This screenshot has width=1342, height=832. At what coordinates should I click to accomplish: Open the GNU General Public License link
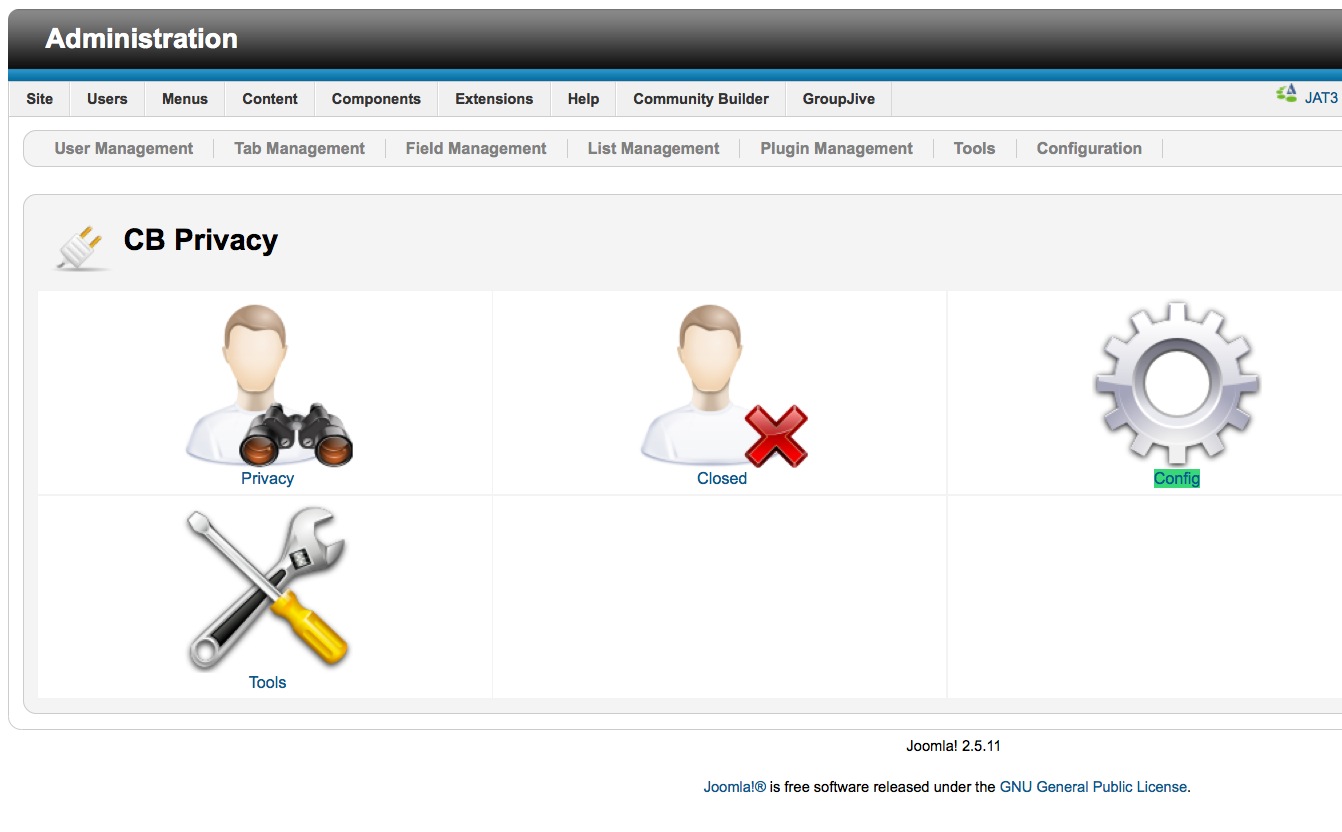1093,787
